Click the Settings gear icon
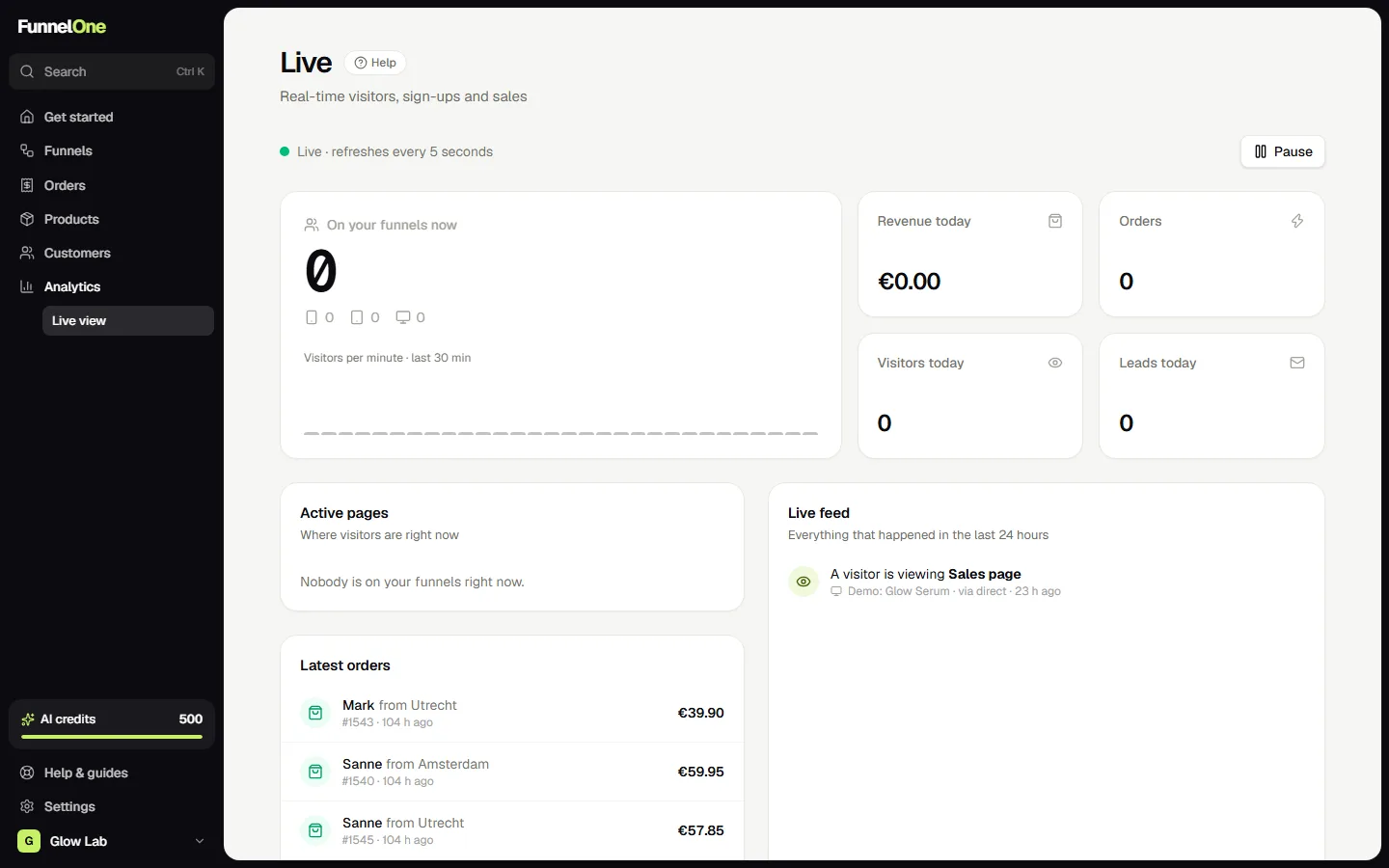The image size is (1389, 868). [27, 806]
